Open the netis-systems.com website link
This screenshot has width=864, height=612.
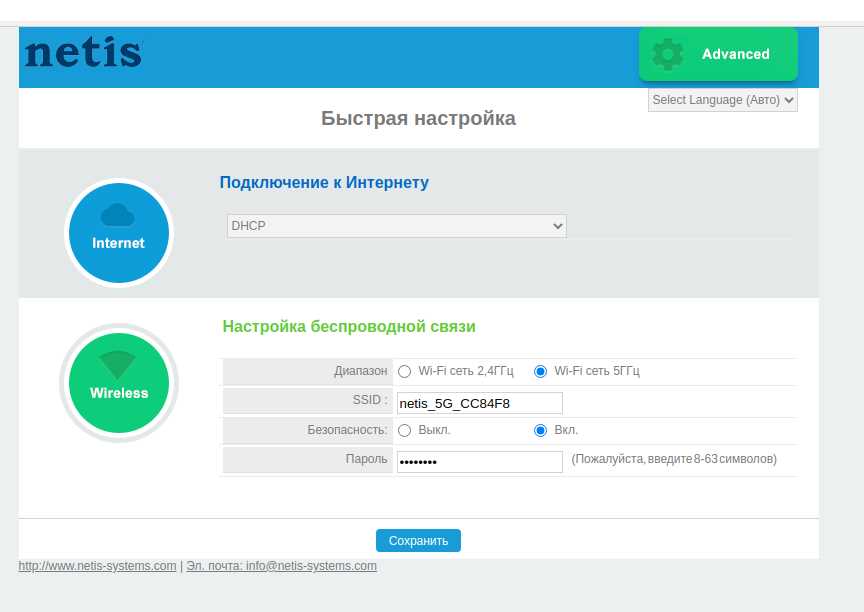98,566
